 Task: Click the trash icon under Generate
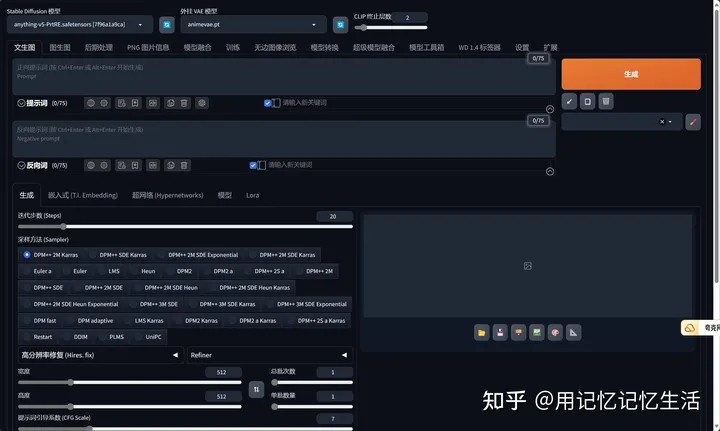coord(606,101)
